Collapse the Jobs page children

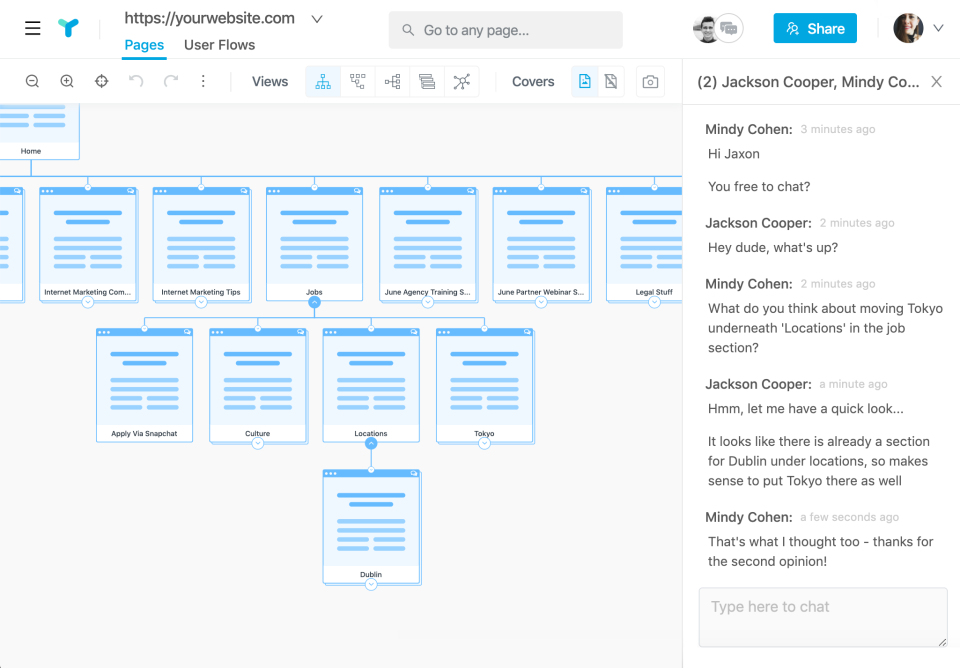point(314,302)
